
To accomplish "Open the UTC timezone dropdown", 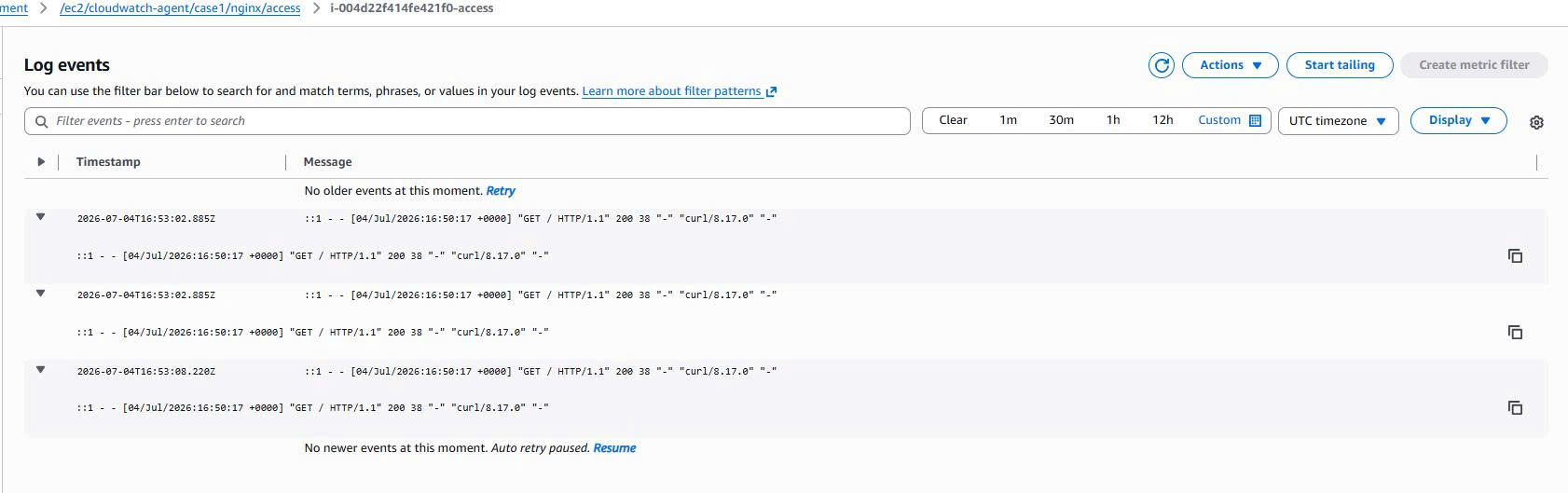I will tap(1338, 121).
